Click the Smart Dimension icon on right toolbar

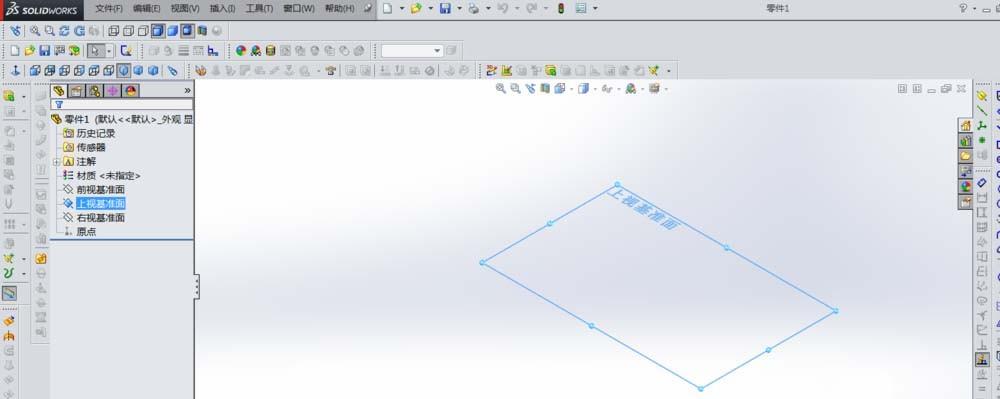(982, 183)
